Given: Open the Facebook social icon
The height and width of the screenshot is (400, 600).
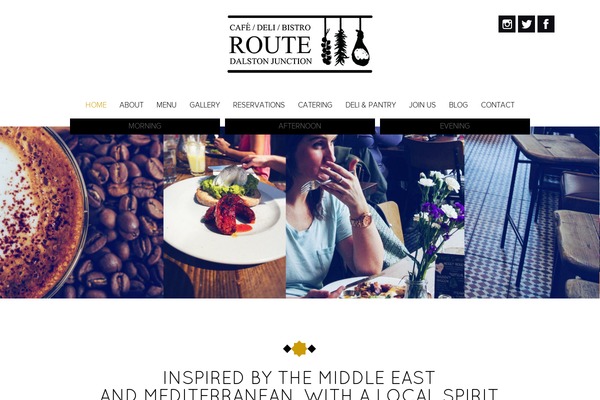Looking at the screenshot, I should (x=546, y=24).
